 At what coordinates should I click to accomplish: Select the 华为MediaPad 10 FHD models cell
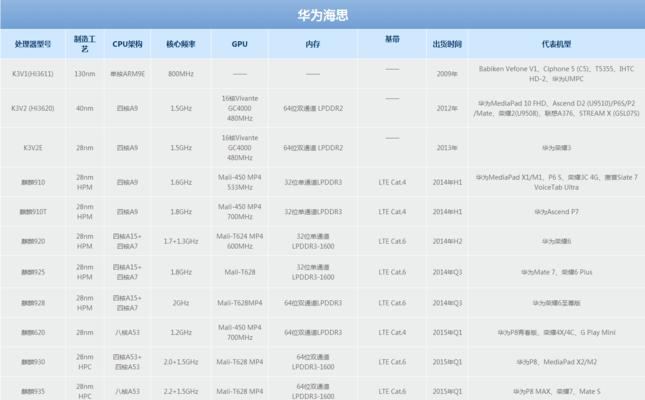click(x=556, y=108)
